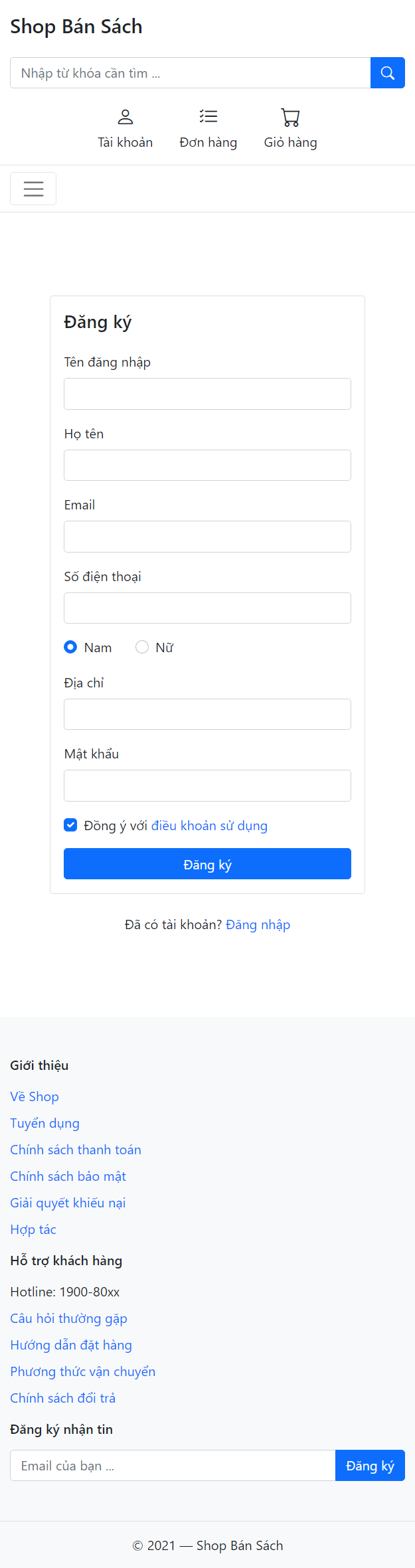Click the search magnifier icon
This screenshot has height=1568, width=415.
point(388,72)
